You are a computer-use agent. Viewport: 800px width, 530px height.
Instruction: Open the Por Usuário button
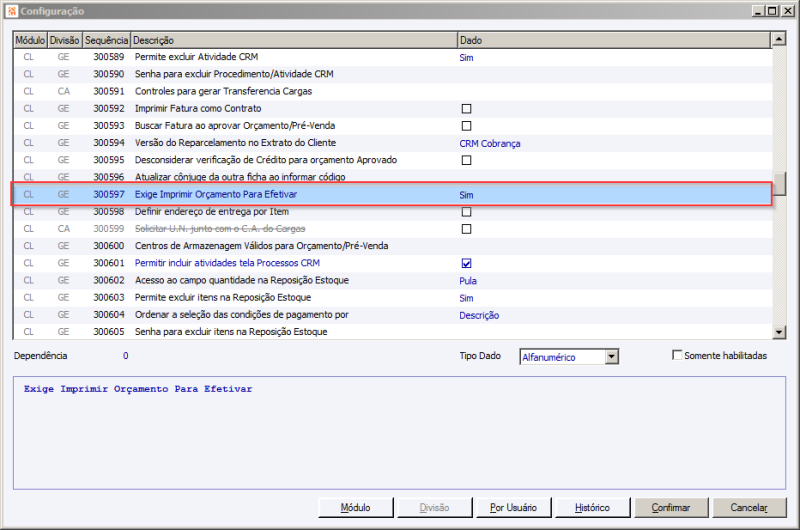(x=513, y=508)
